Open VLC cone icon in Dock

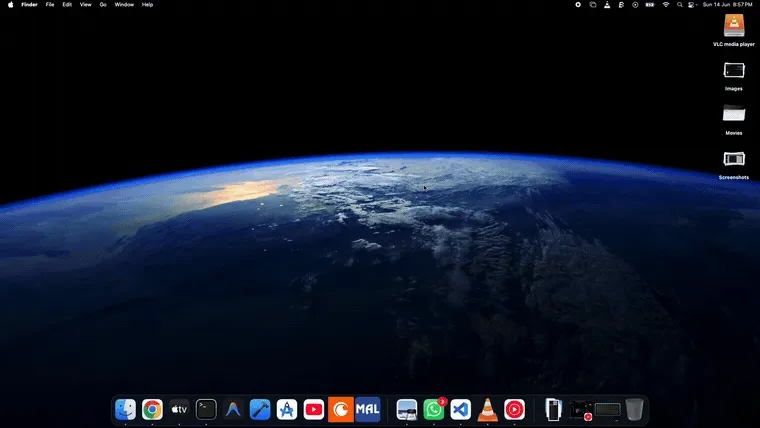(x=488, y=410)
